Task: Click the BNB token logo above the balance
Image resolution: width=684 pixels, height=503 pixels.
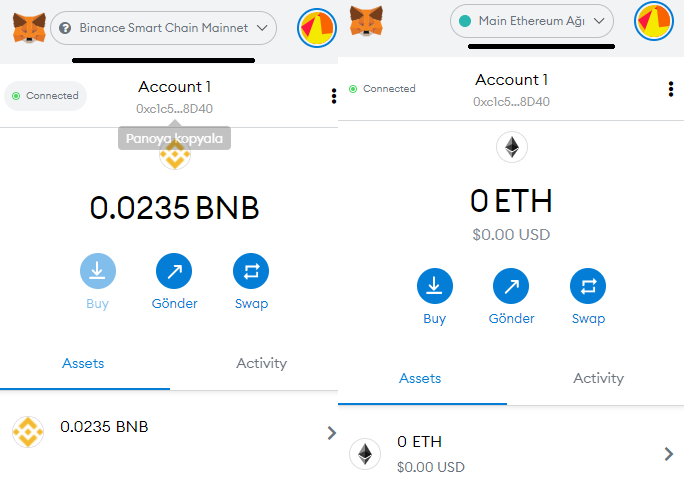Action: pos(174,154)
